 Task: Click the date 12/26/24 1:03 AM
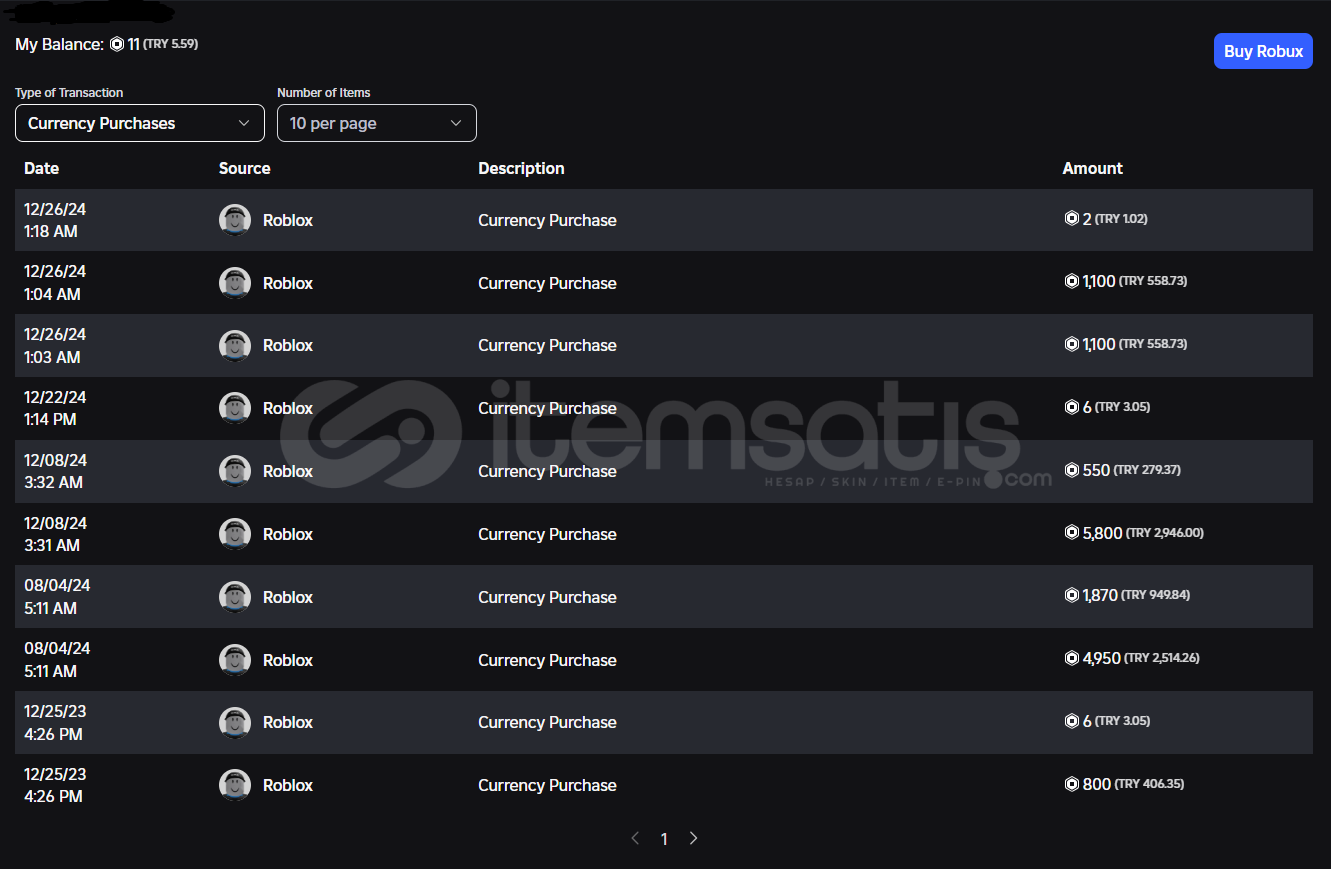pyautogui.click(x=55, y=345)
